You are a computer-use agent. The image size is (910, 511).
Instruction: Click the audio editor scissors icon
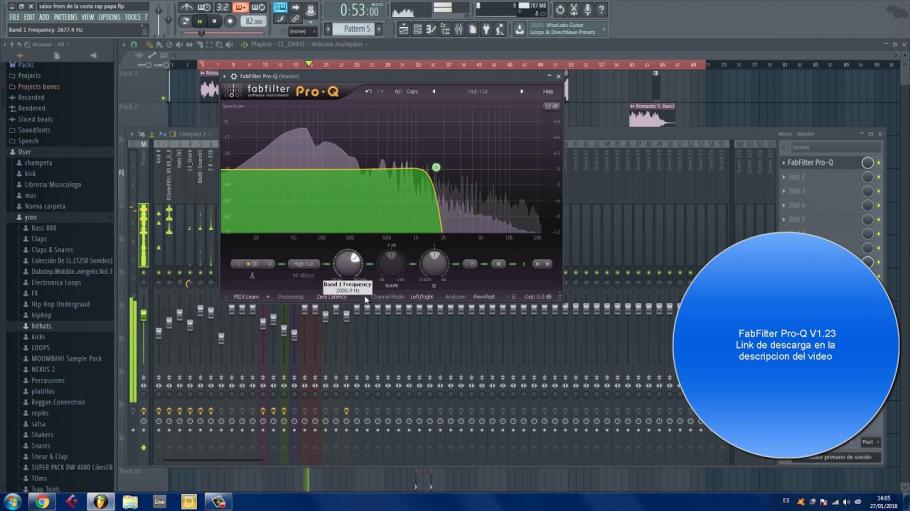[x=574, y=9]
